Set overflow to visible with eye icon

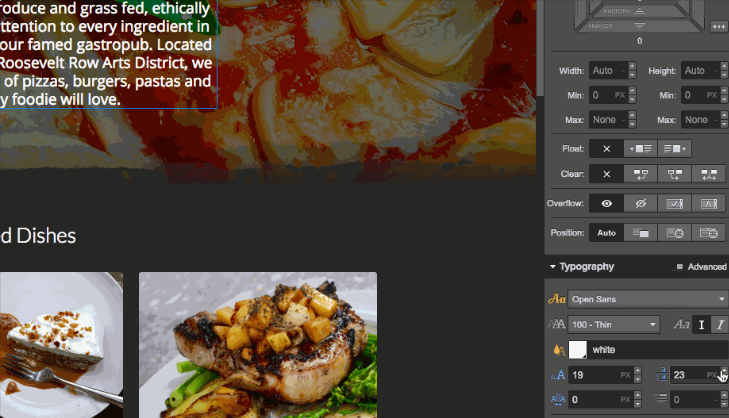[x=606, y=204]
